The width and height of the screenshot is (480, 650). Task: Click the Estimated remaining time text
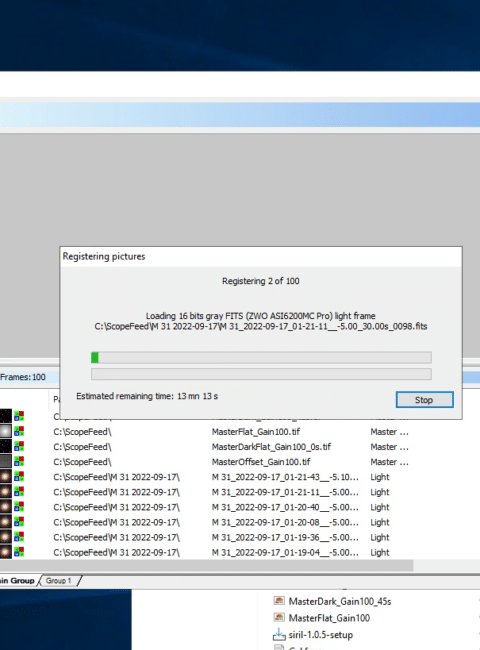pyautogui.click(x=147, y=396)
